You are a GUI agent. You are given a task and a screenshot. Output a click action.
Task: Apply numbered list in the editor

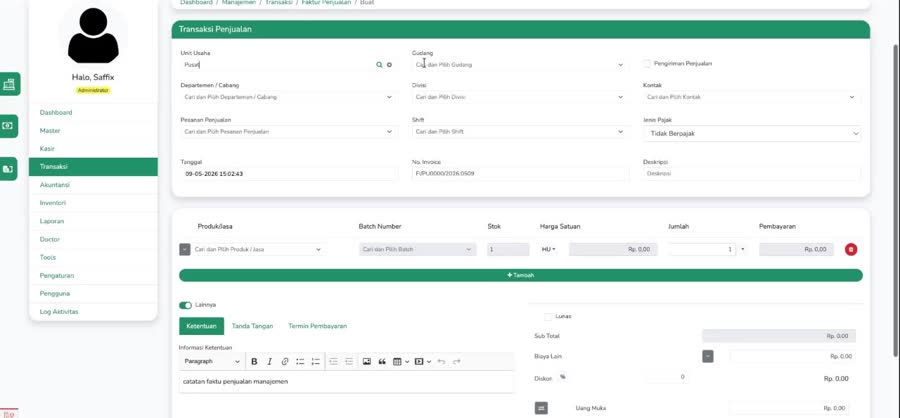315,362
